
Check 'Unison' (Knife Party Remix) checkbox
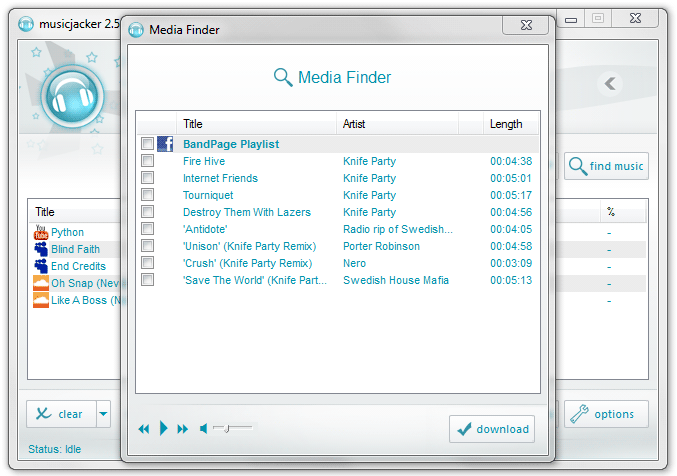click(147, 246)
